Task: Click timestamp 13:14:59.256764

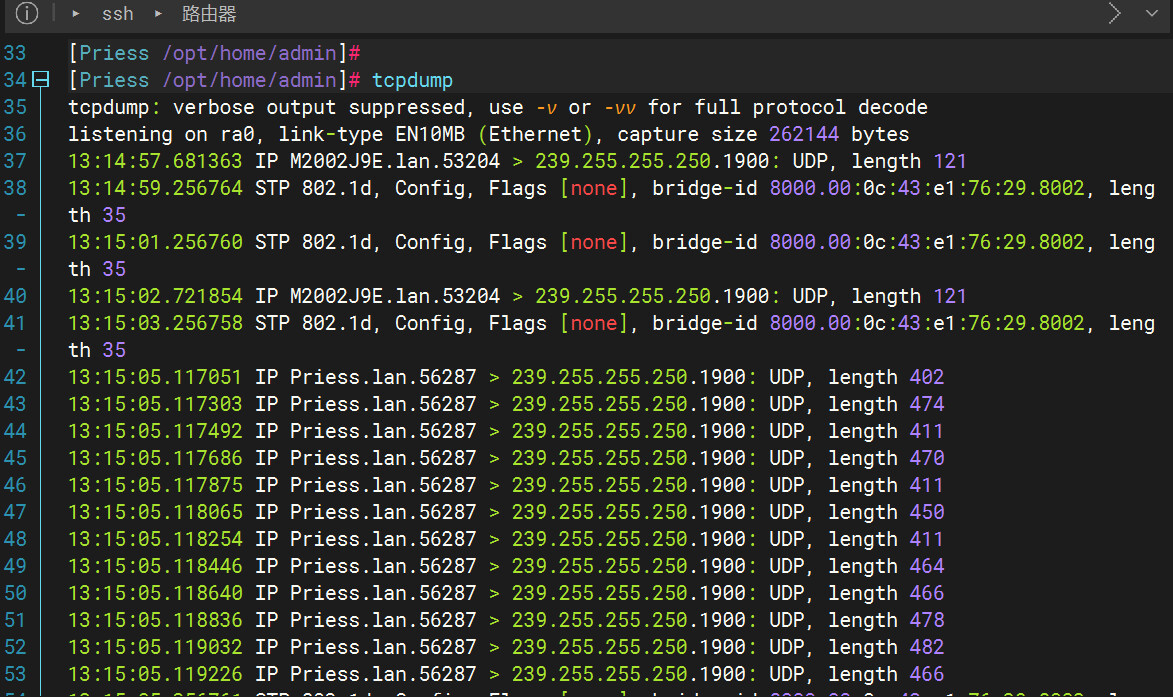Action: pyautogui.click(x=155, y=188)
